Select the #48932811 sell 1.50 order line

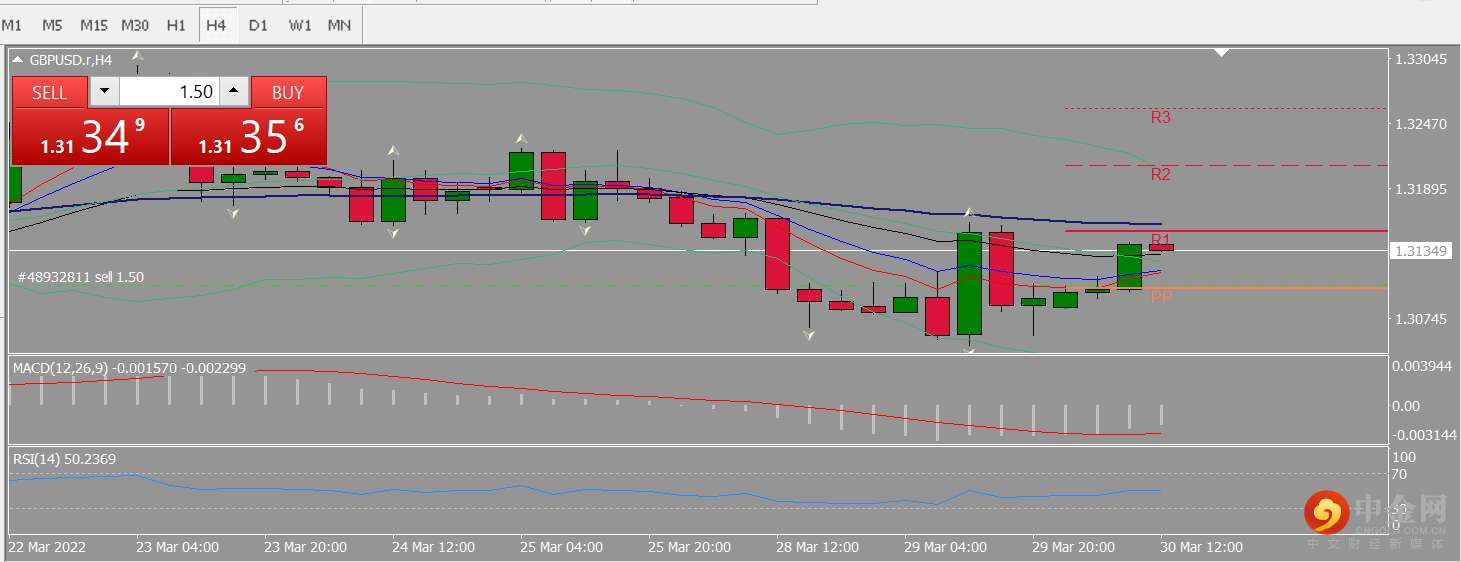(81, 277)
